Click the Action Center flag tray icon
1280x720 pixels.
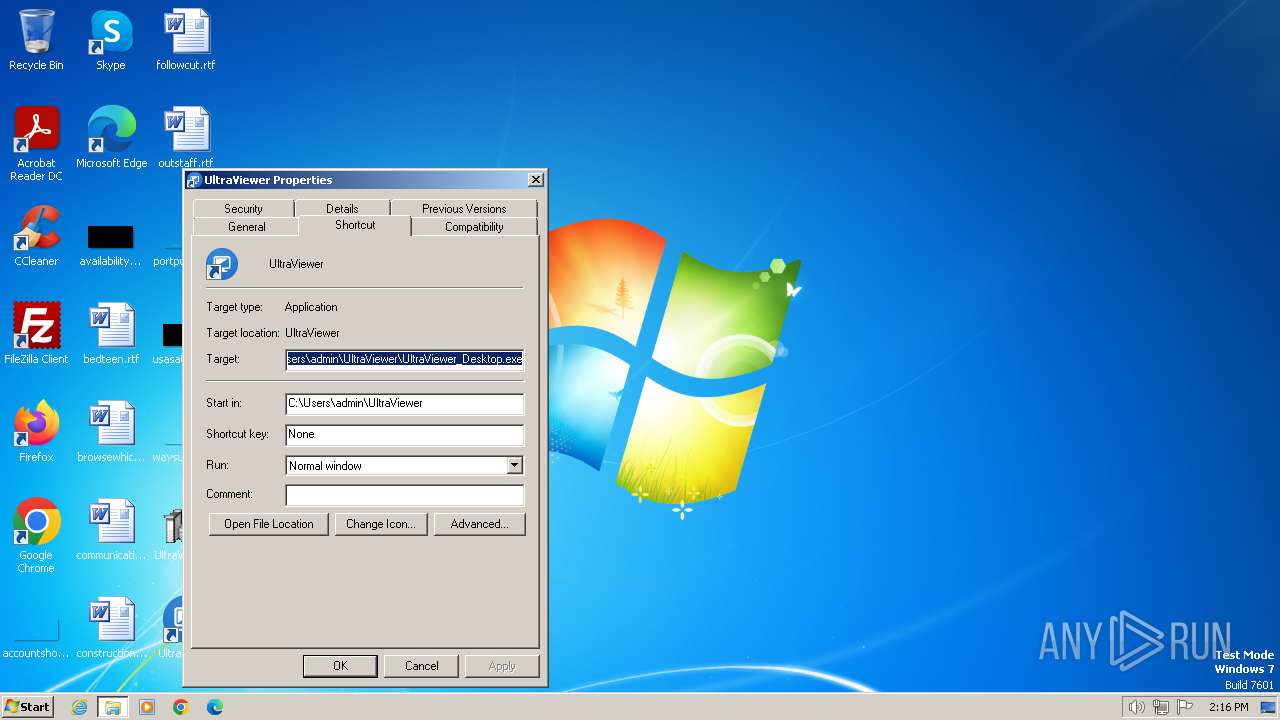[1185, 707]
